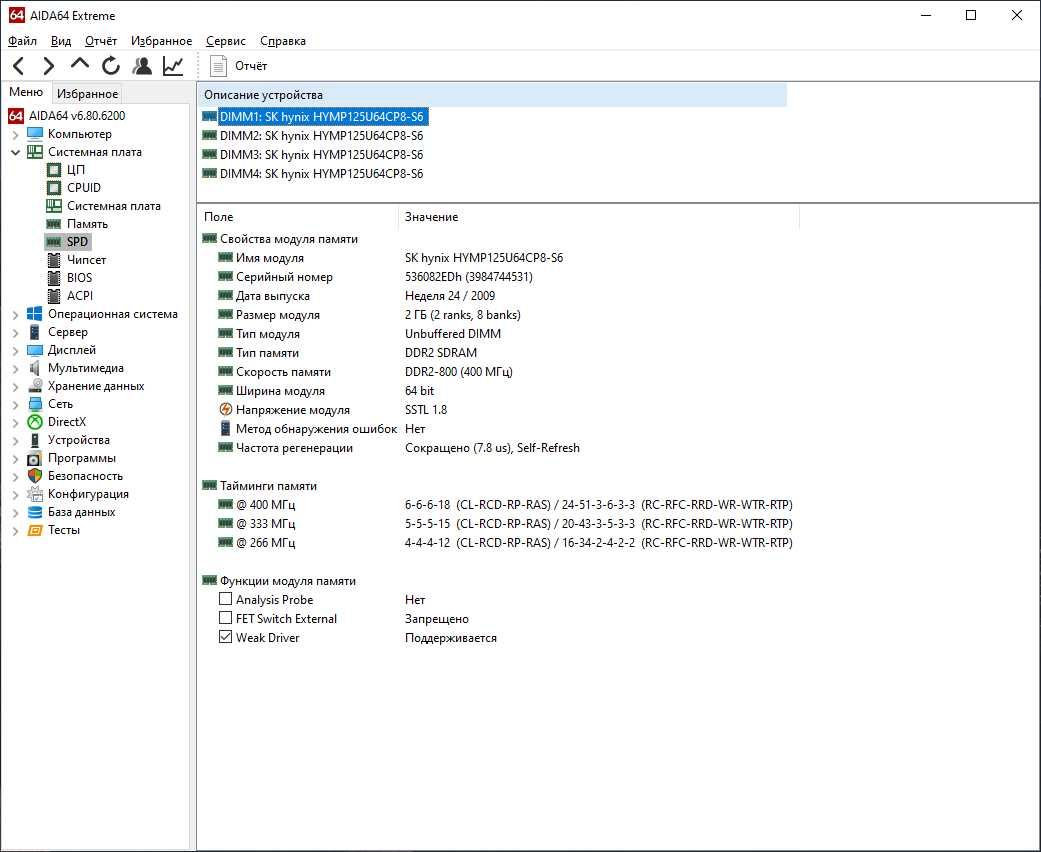This screenshot has height=852, width=1041.
Task: Click the Скорость памяти value DDR2-800 (400 МГц)
Action: tap(459, 372)
